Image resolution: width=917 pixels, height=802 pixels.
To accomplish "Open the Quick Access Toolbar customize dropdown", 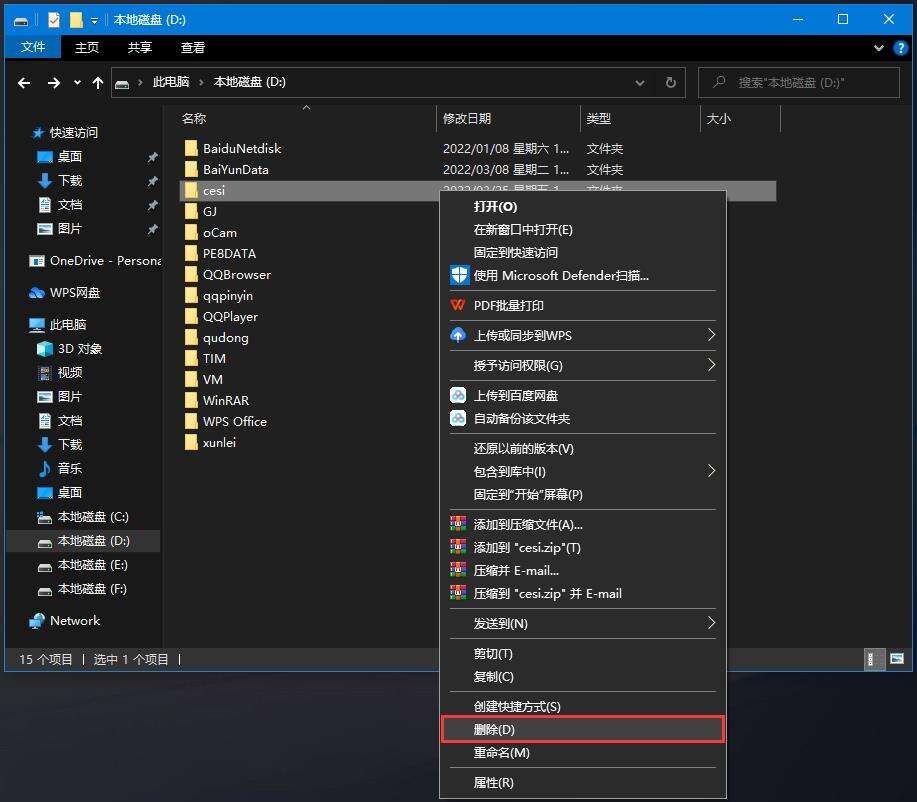I will pyautogui.click(x=94, y=19).
